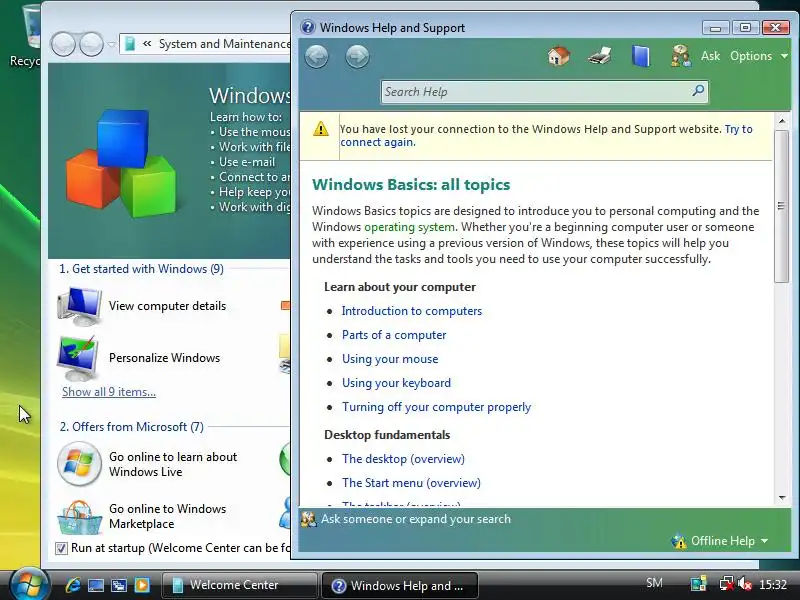Launch Windows Media Player from Quick Launch
Screen dimensions: 800x600
tap(142, 585)
